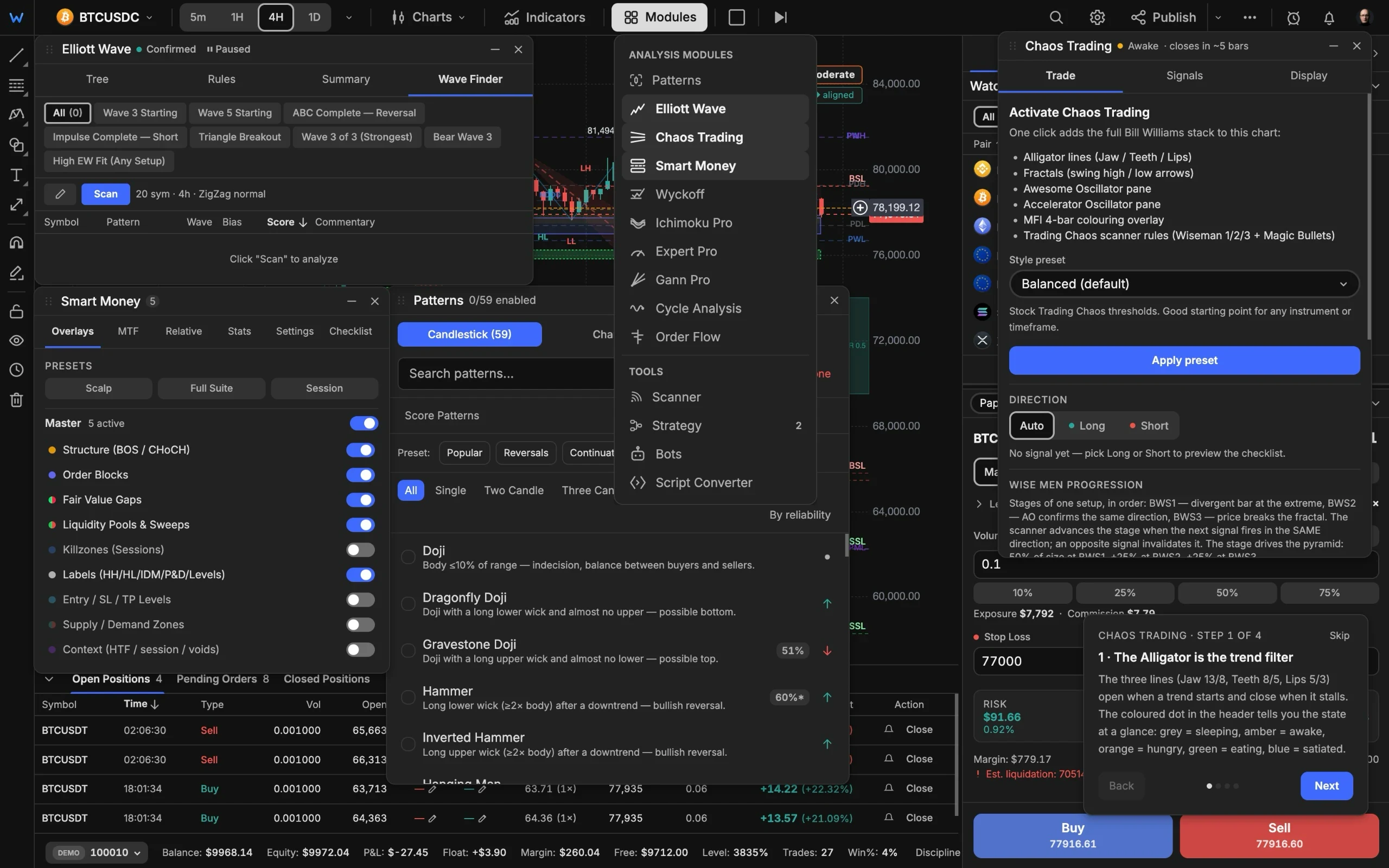The height and width of the screenshot is (868, 1389).
Task: Click Next in the Chaos Trading tour
Action: (x=1327, y=786)
